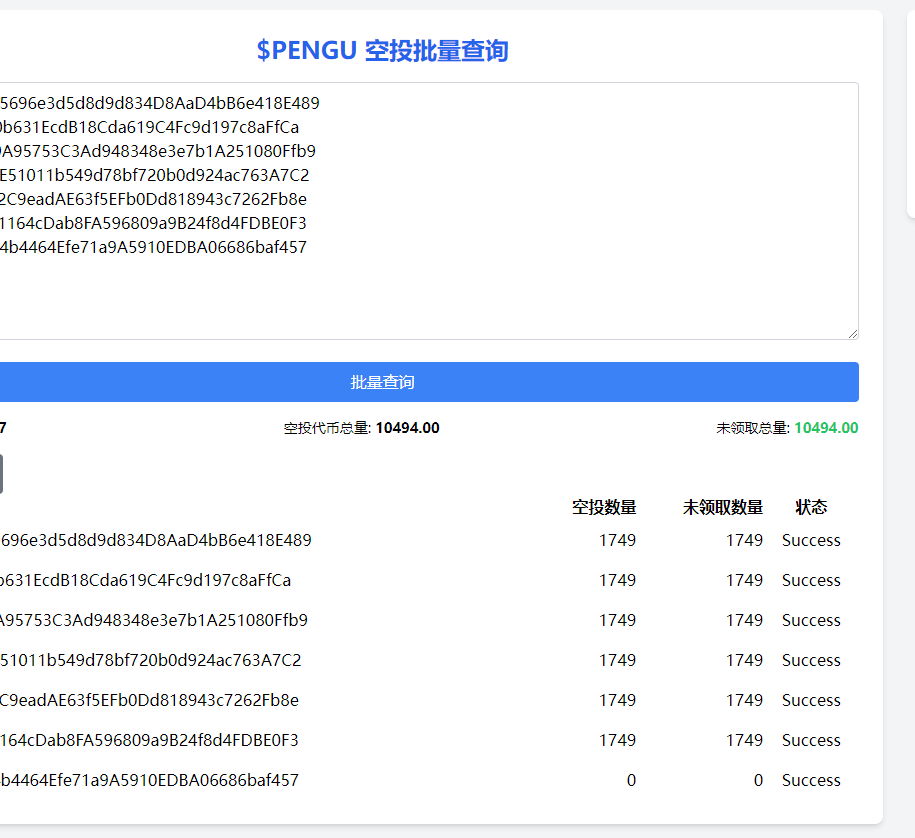Click airdrop amount 0 for address 6baf457
This screenshot has height=838, width=915.
[631, 780]
